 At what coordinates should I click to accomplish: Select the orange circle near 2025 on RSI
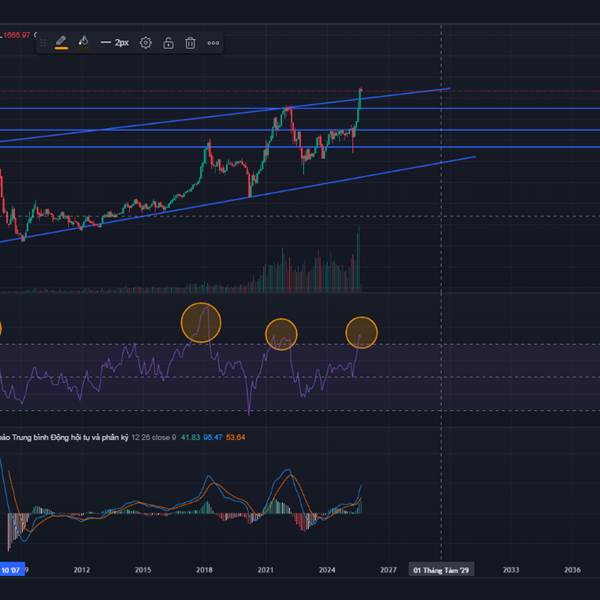[x=362, y=333]
